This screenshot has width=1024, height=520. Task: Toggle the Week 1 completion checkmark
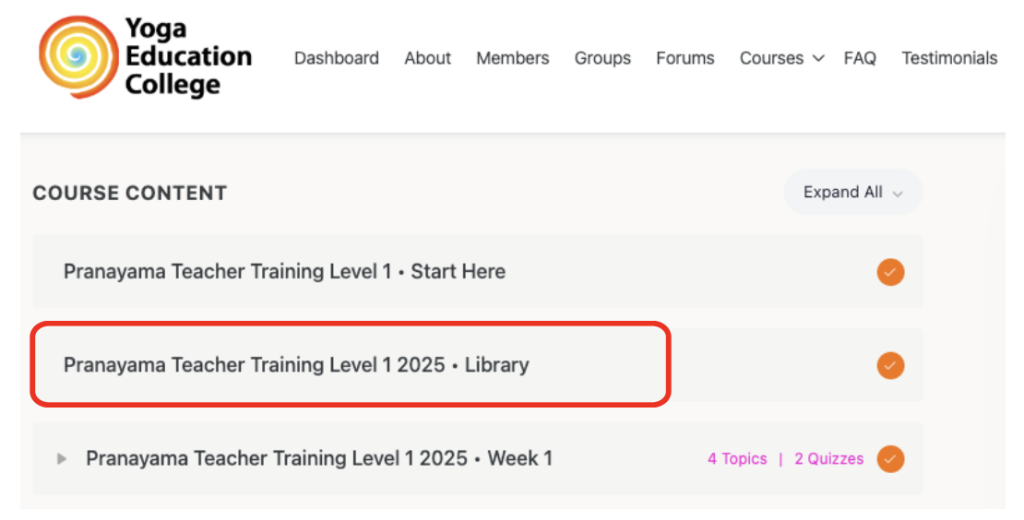[x=890, y=459]
